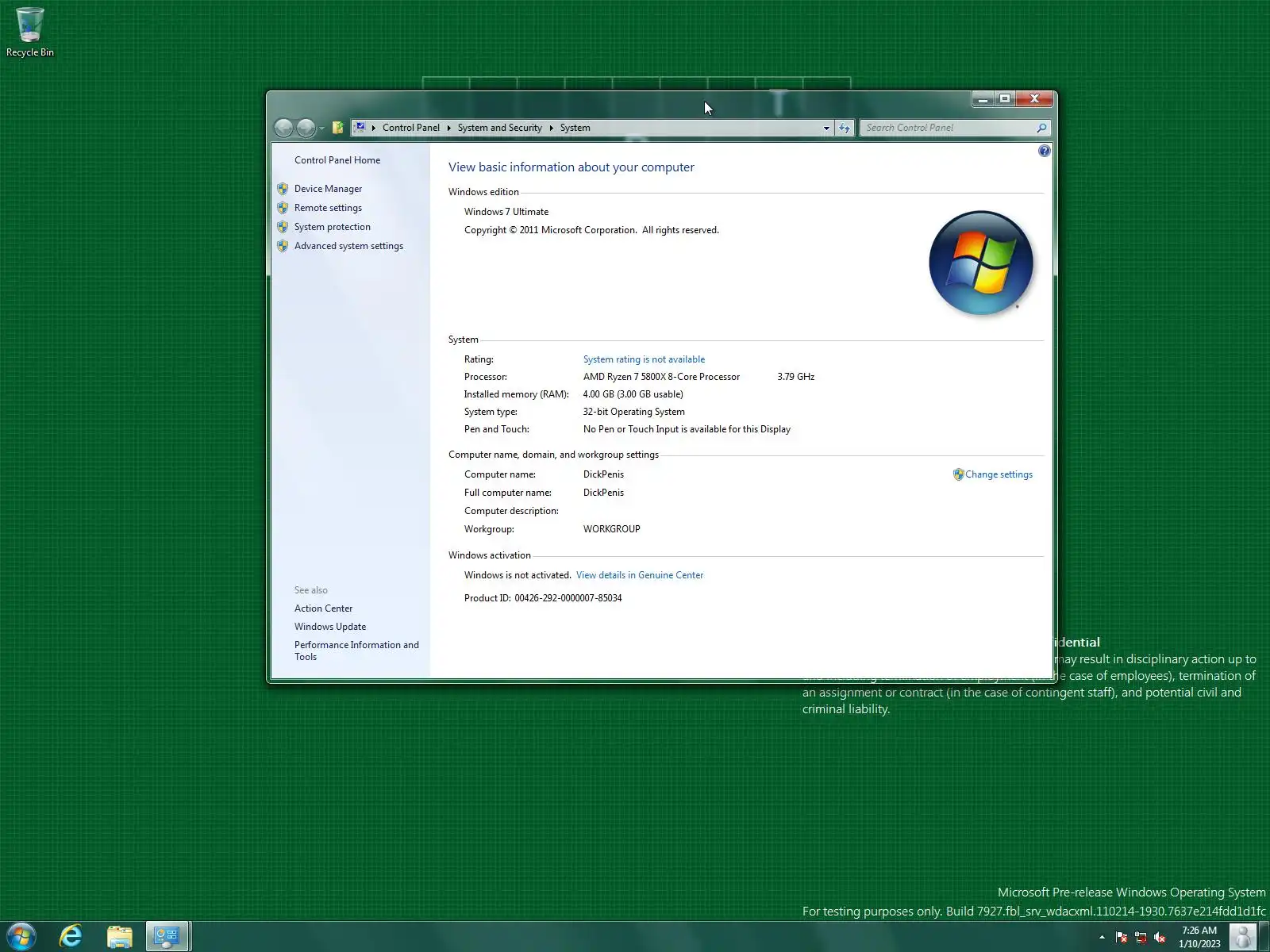Click the magnifier search icon

tap(1041, 128)
